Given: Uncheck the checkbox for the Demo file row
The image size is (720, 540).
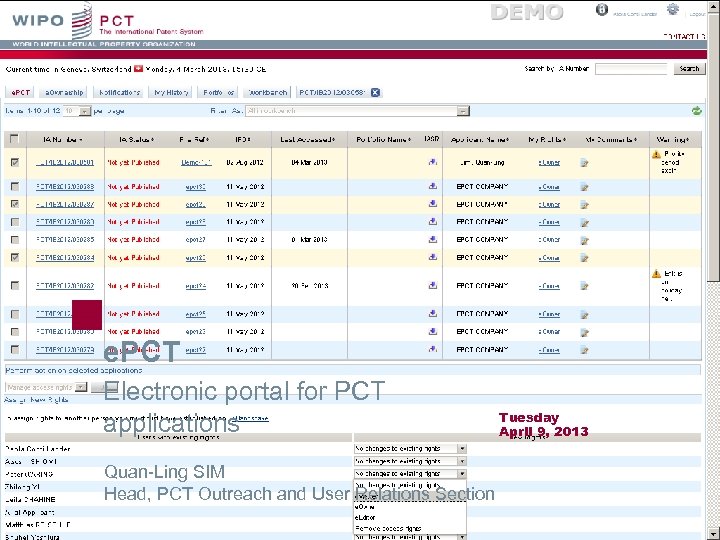Looking at the screenshot, I should [x=15, y=162].
